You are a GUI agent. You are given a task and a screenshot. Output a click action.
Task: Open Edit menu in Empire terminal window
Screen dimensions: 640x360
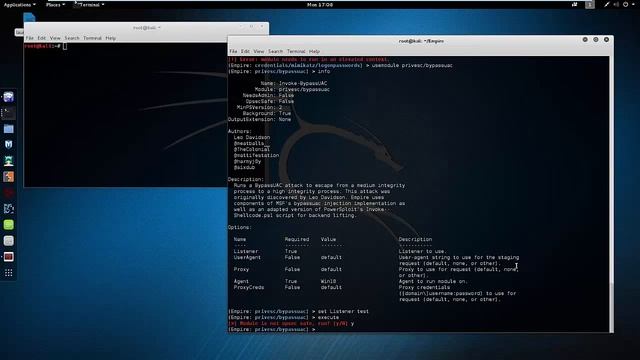point(245,51)
